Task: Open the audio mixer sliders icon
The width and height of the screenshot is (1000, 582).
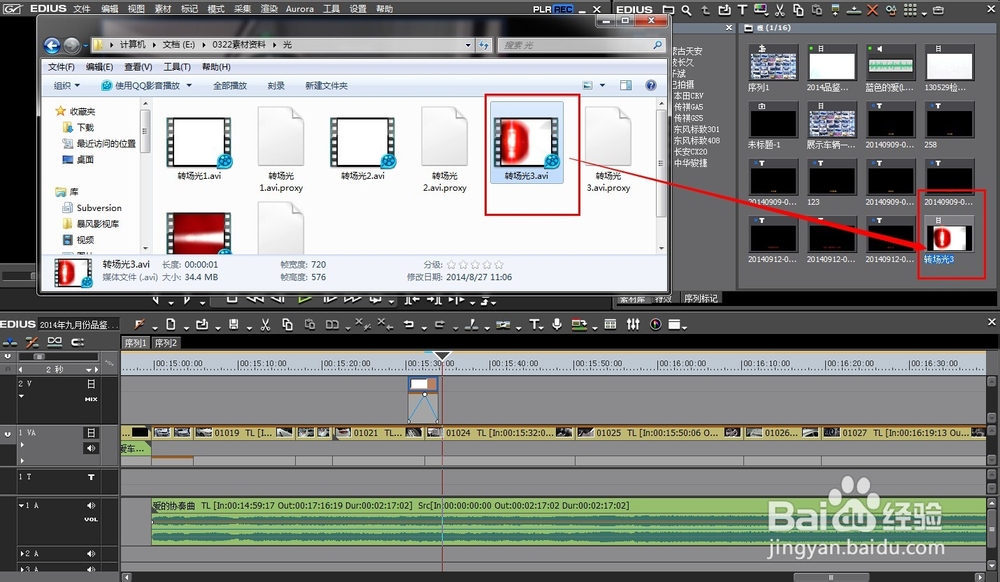Action: coord(633,324)
